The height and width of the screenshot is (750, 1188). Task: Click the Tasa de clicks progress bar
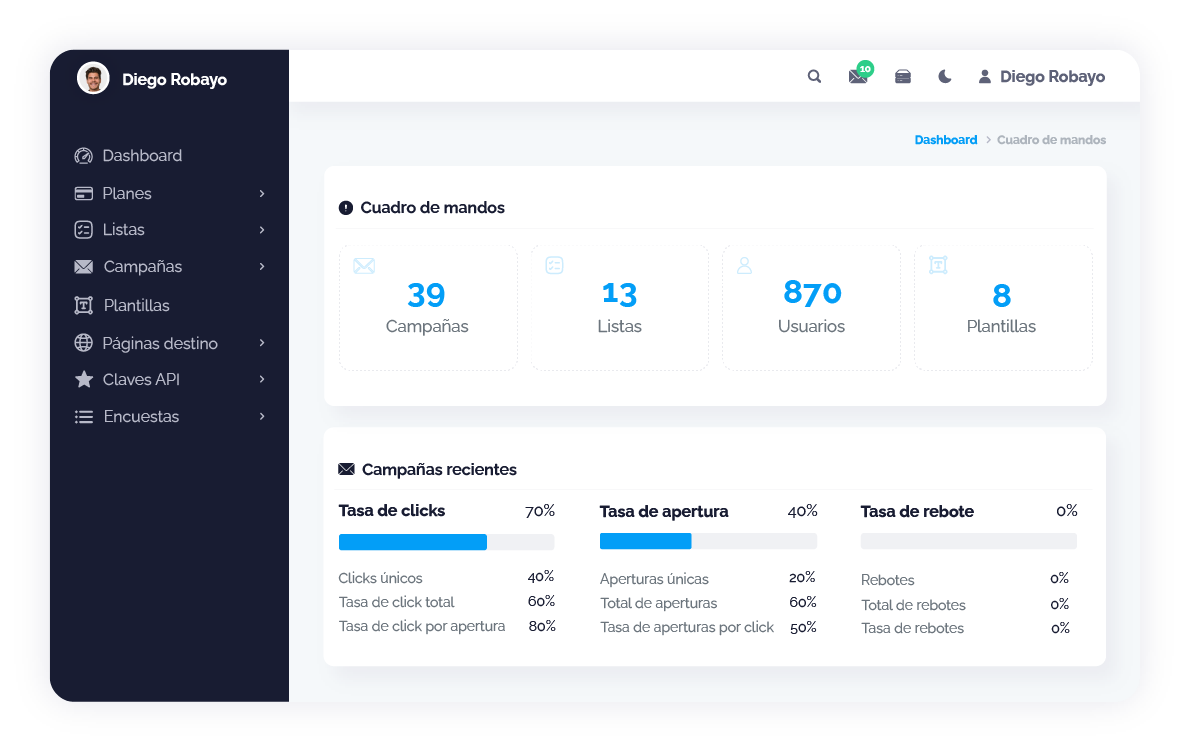point(446,542)
